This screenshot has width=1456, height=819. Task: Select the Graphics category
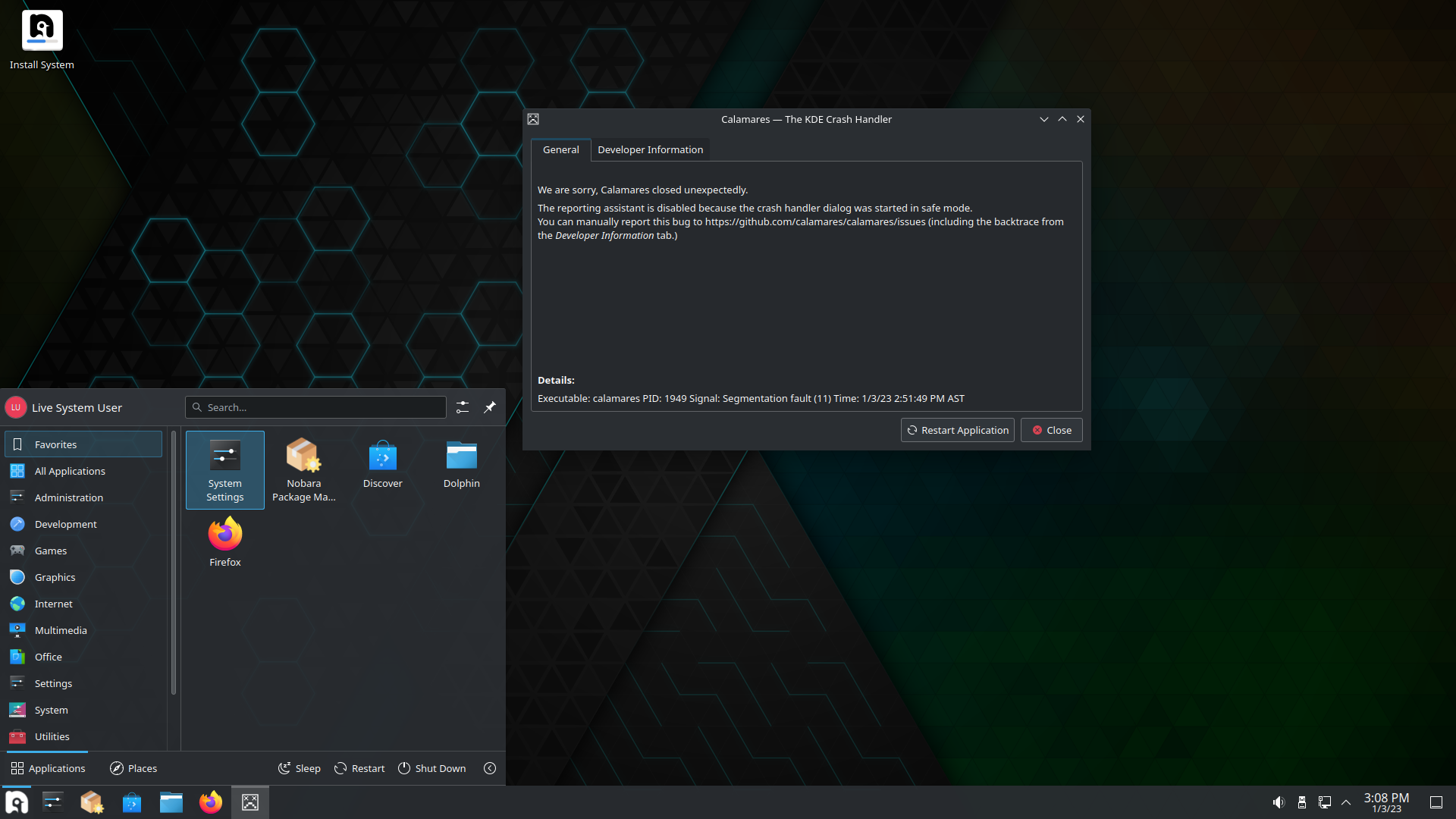point(83,577)
